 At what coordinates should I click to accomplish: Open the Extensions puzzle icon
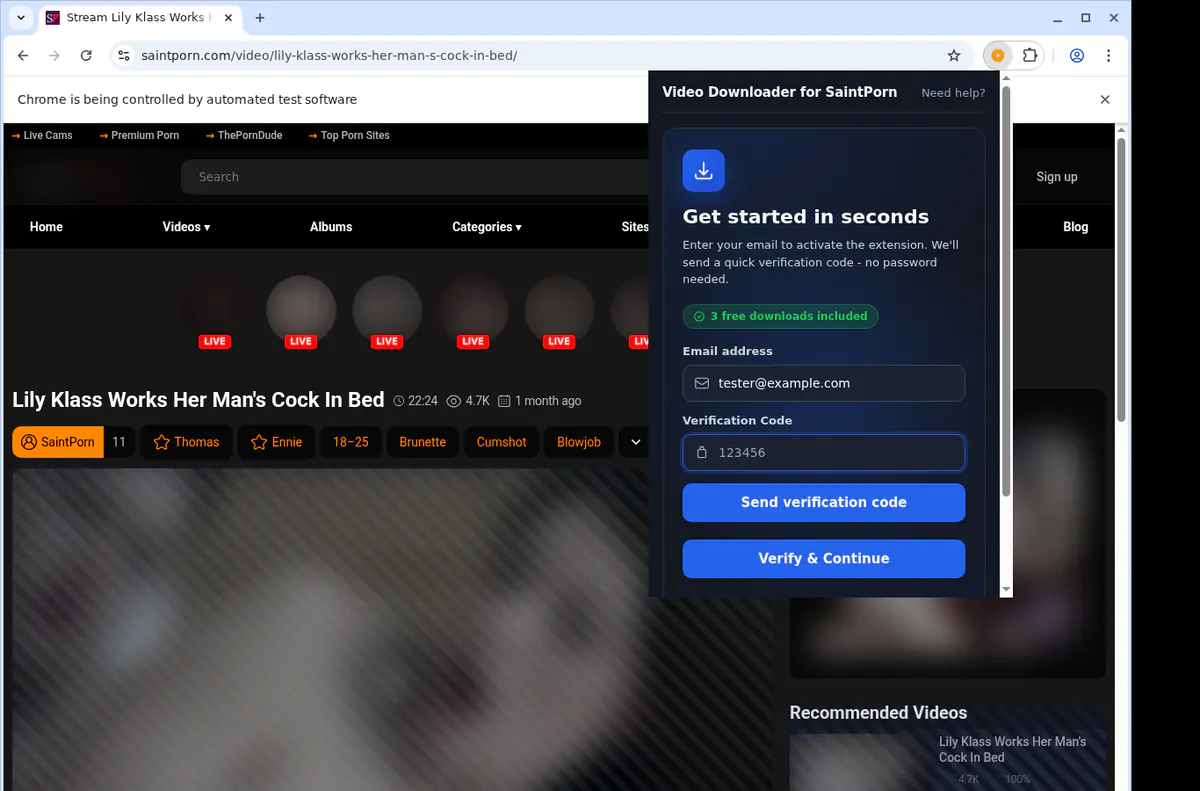click(x=1030, y=56)
